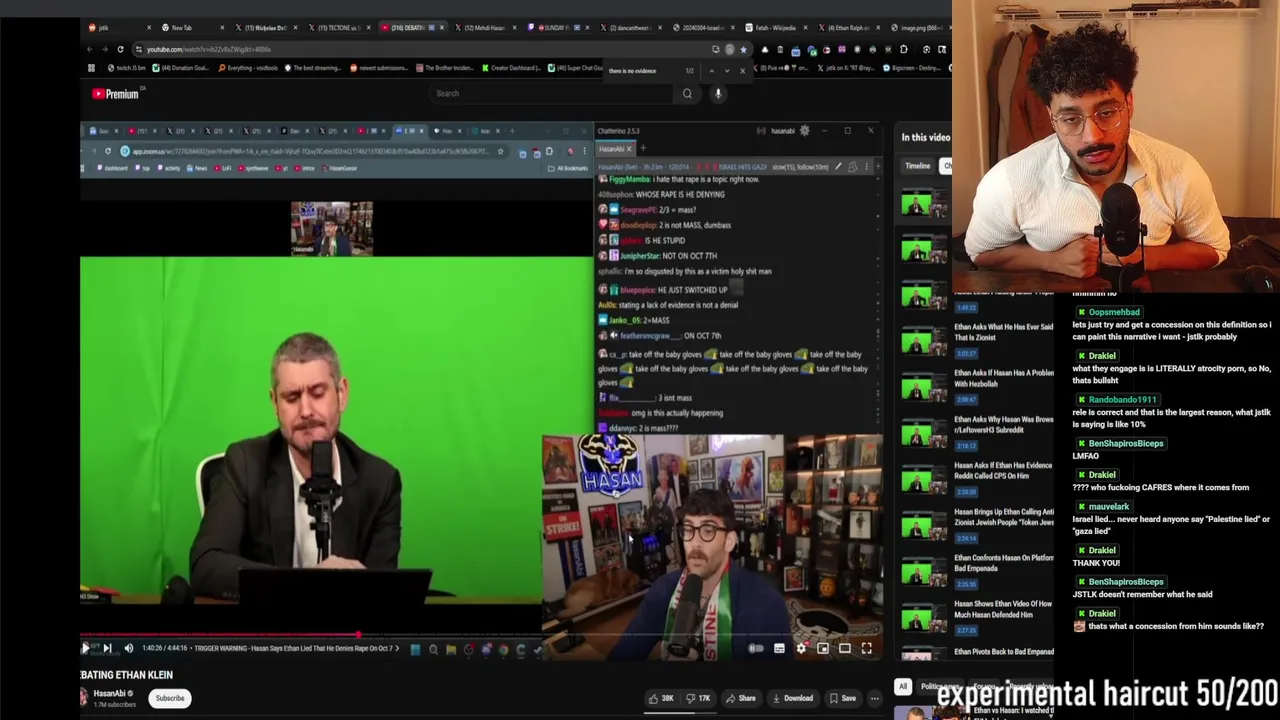This screenshot has height=720, width=1280.
Task: Focus the YouTube search field
Action: tap(553, 93)
